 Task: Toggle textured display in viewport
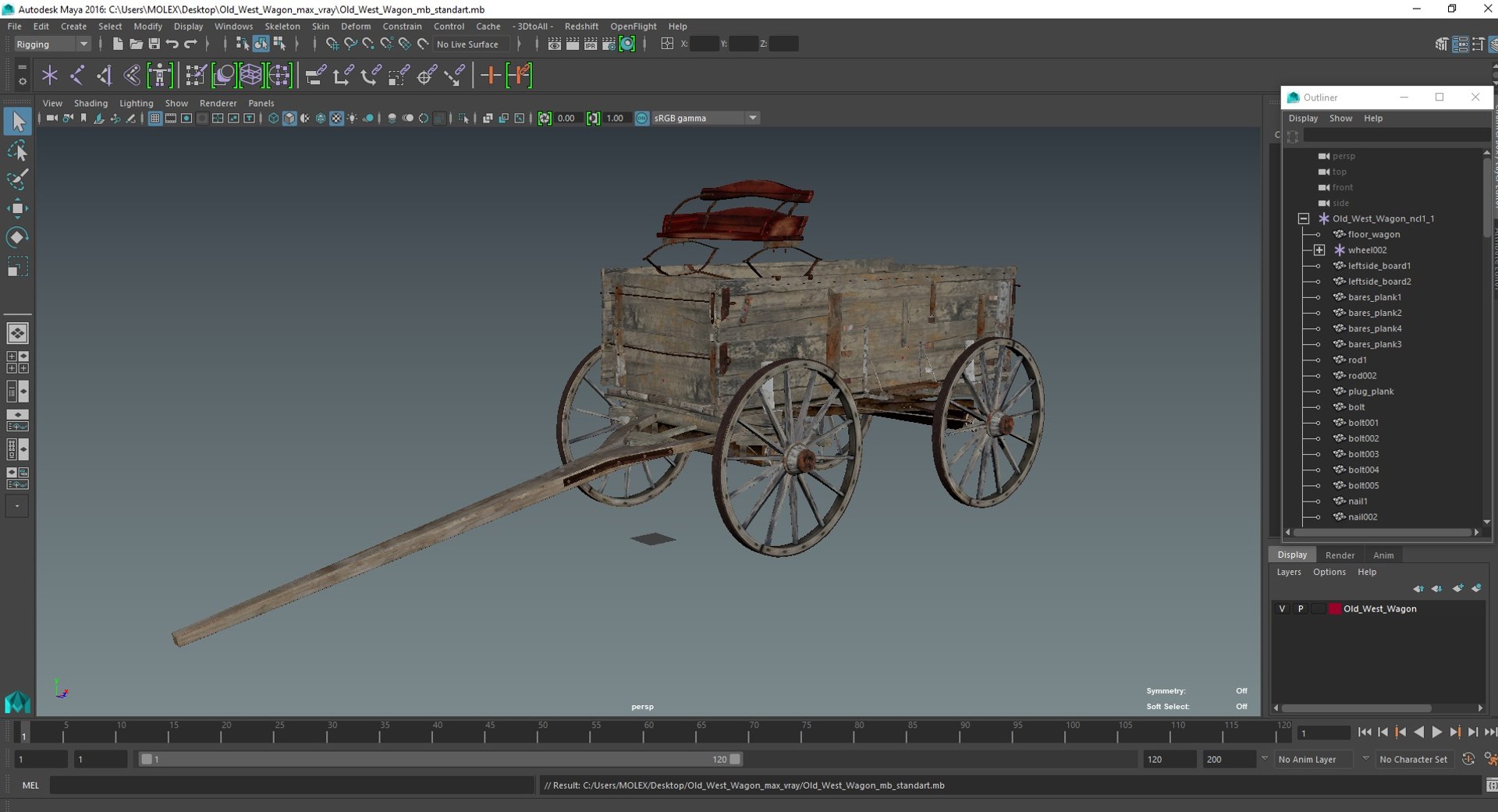[336, 119]
